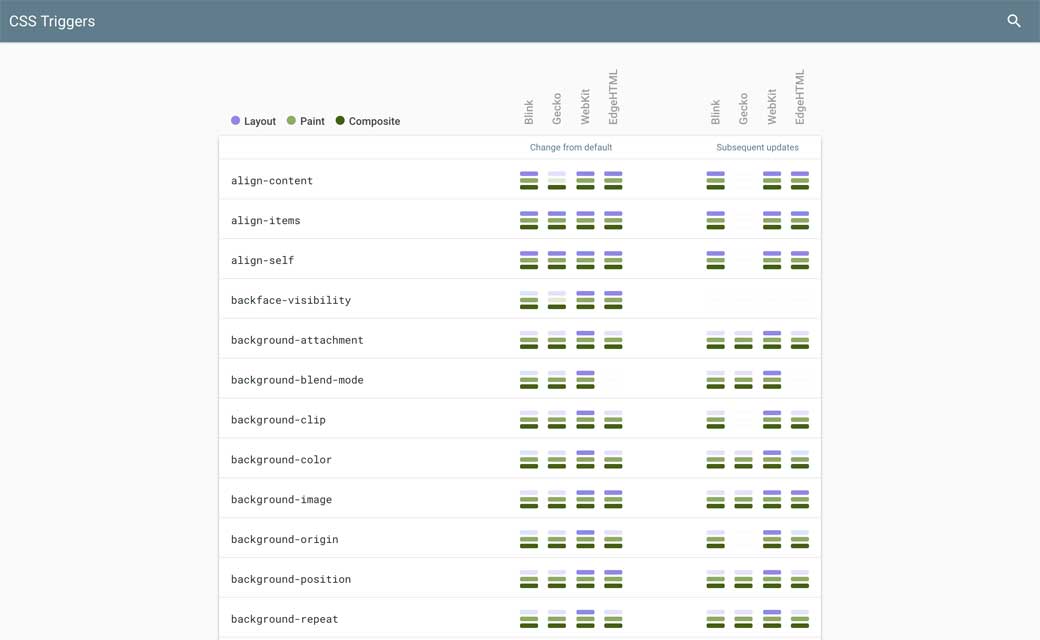The image size is (1040, 640).
Task: Click background-image EdgeHTML change-from-default indicator
Action: point(613,499)
